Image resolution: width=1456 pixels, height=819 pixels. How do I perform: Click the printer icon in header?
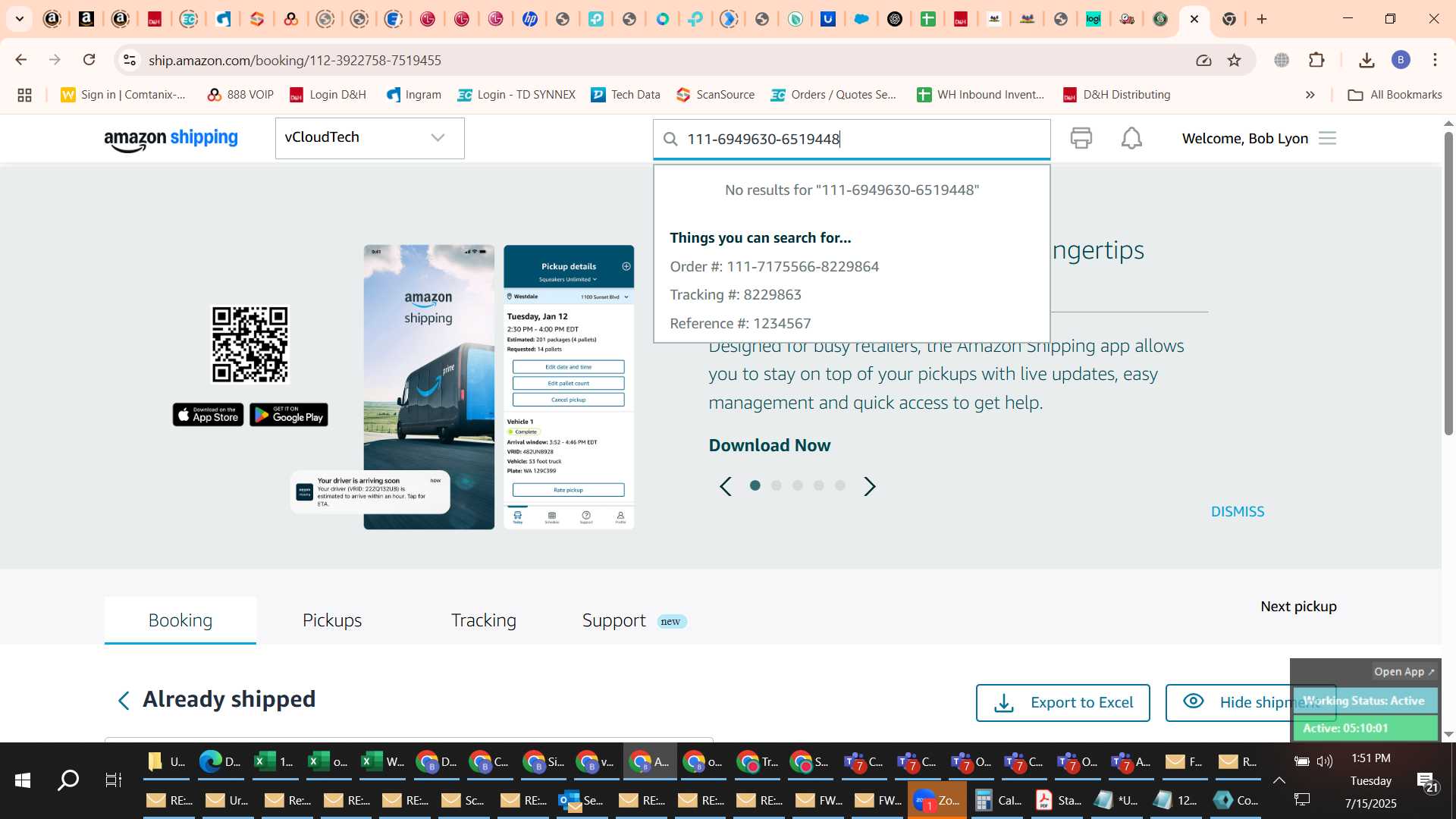pyautogui.click(x=1081, y=138)
